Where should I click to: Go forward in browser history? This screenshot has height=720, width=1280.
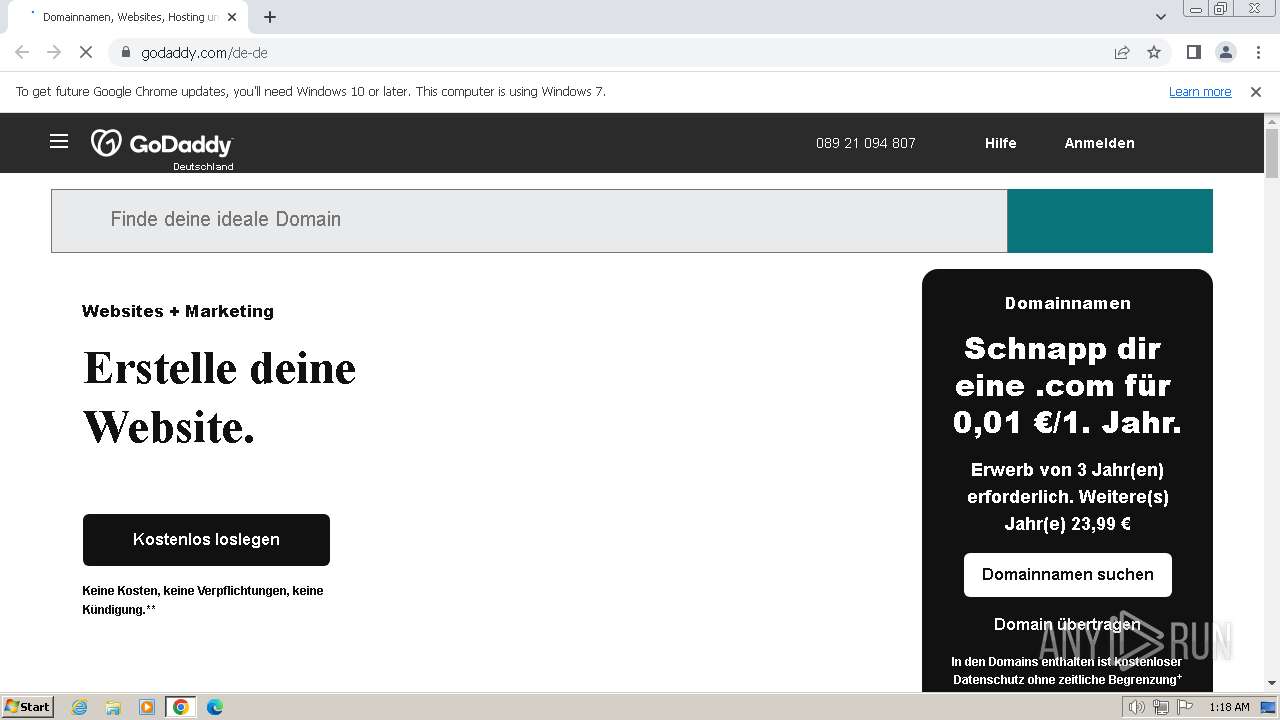click(54, 52)
